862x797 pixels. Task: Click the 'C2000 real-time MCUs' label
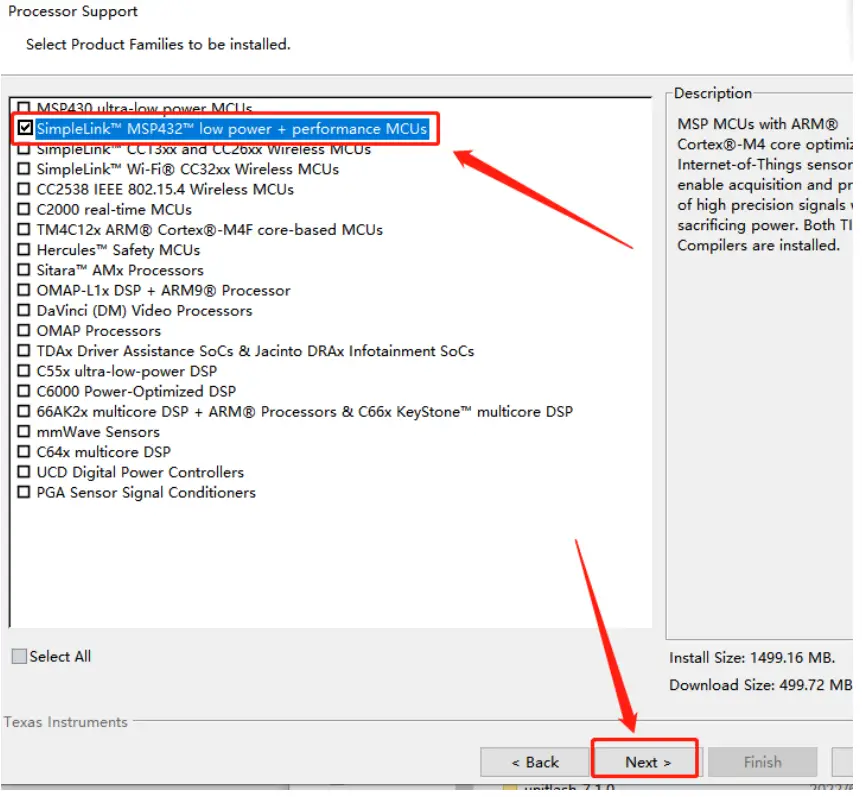click(x=114, y=209)
